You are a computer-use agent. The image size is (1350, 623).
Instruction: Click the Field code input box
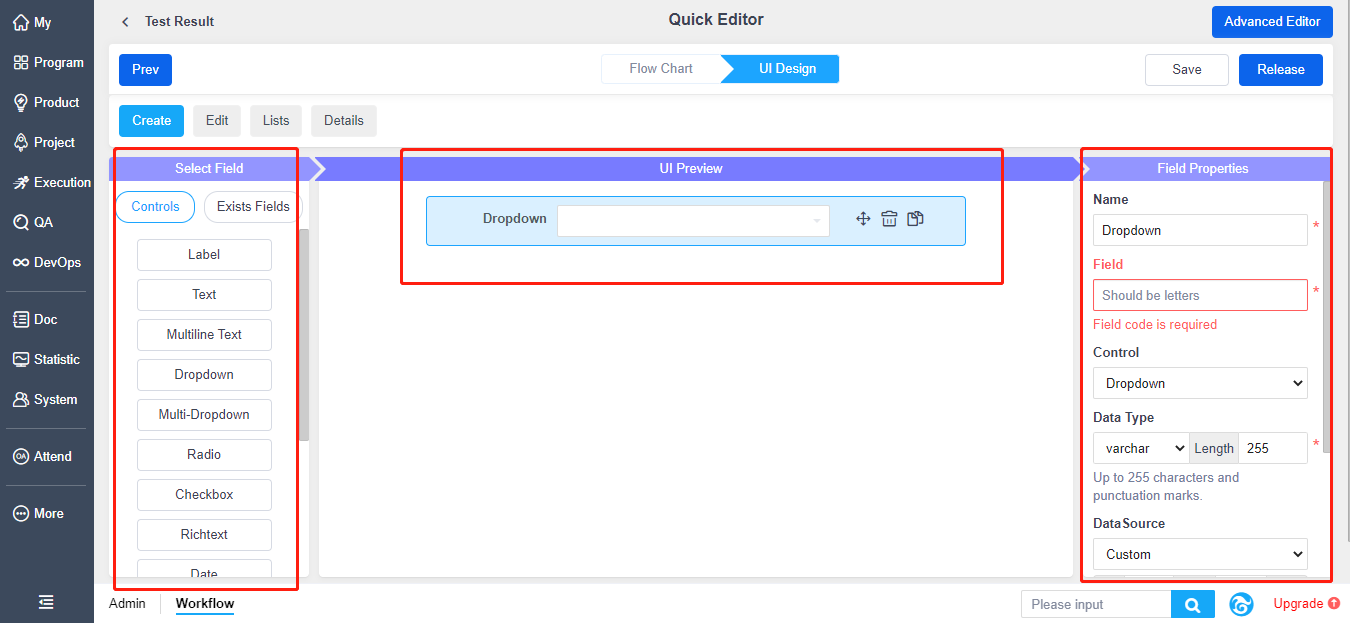(x=1199, y=295)
